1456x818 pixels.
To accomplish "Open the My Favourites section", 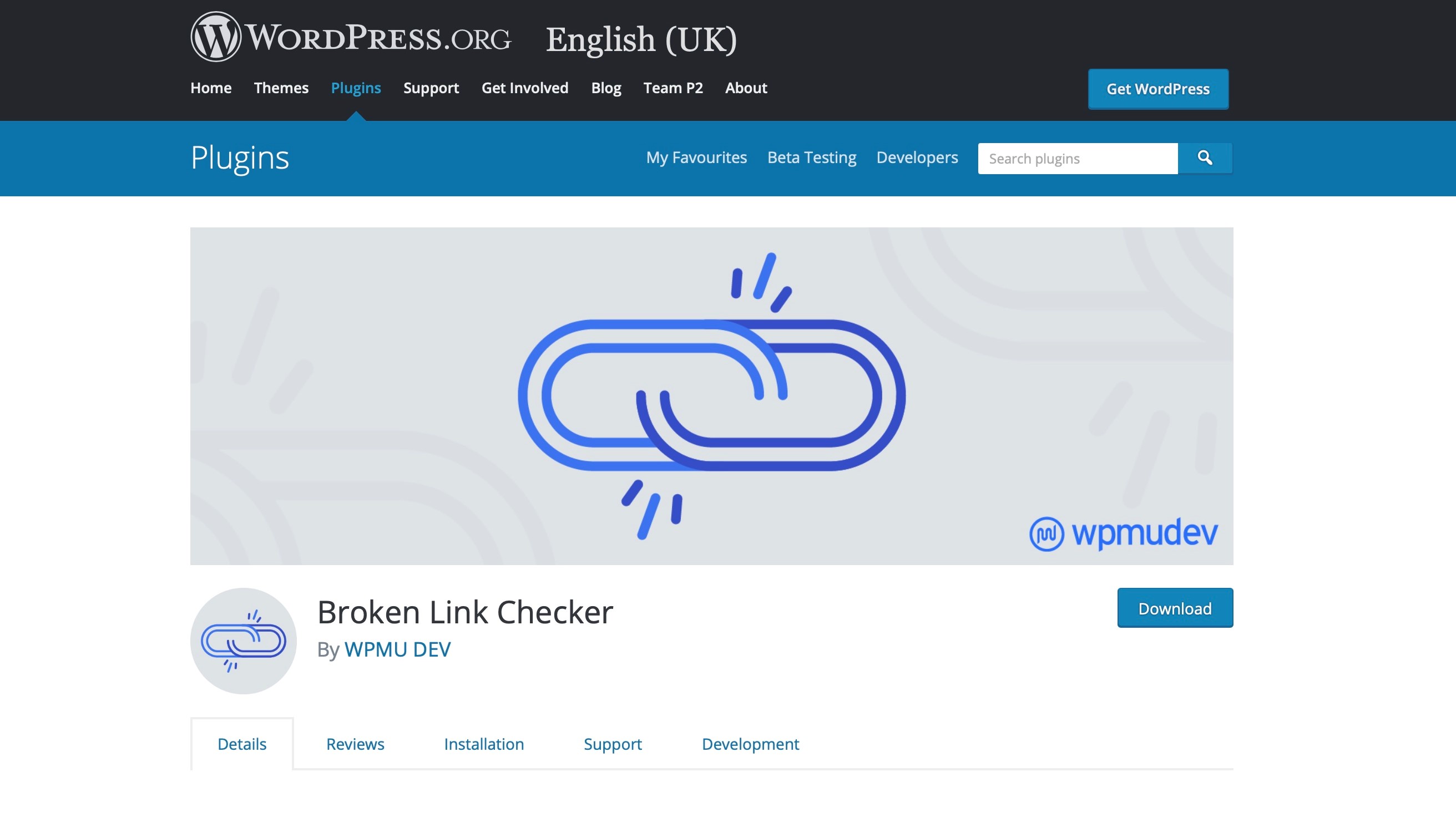I will point(696,158).
